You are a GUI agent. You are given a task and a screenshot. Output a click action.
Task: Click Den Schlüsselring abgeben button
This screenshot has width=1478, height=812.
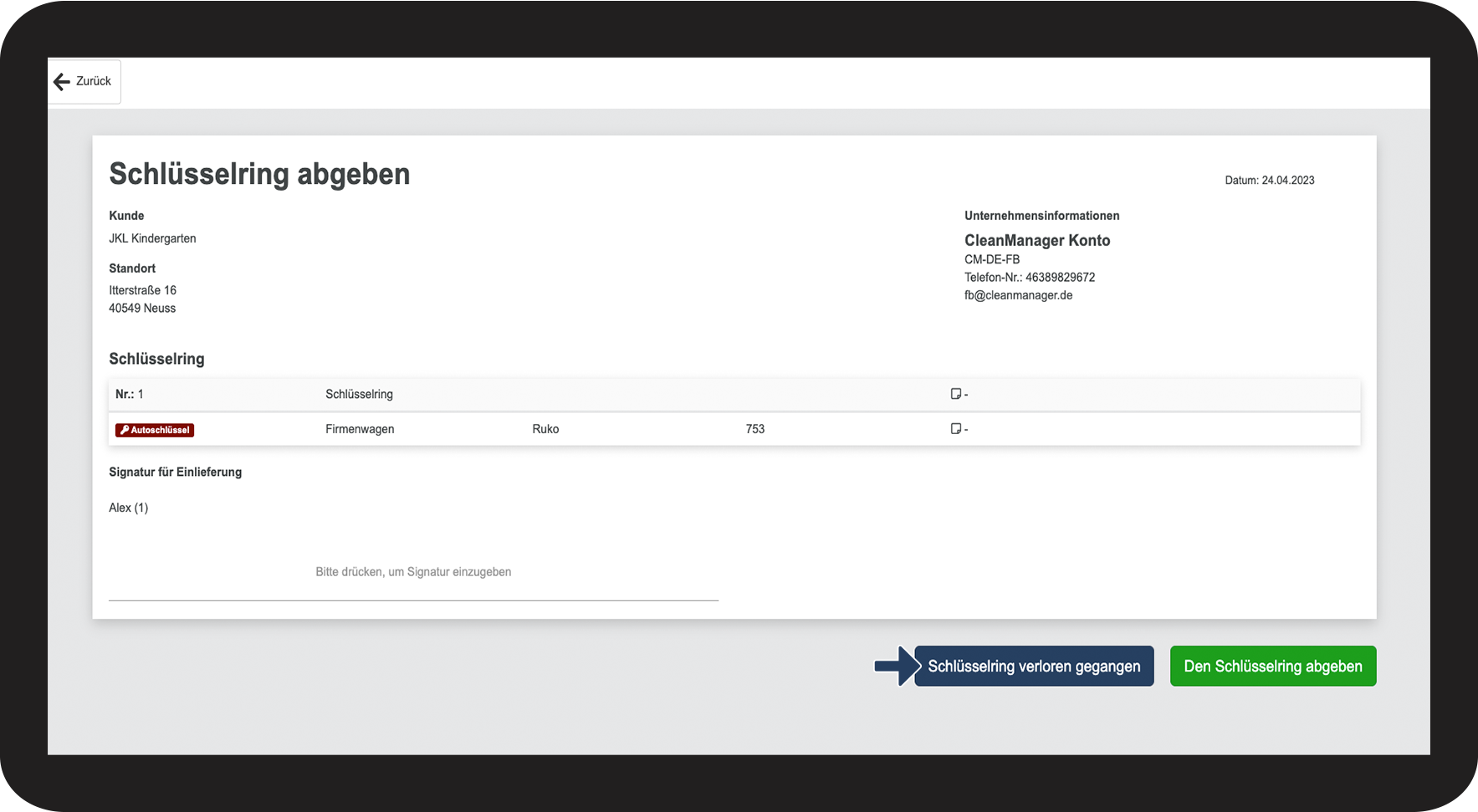[1273, 666]
